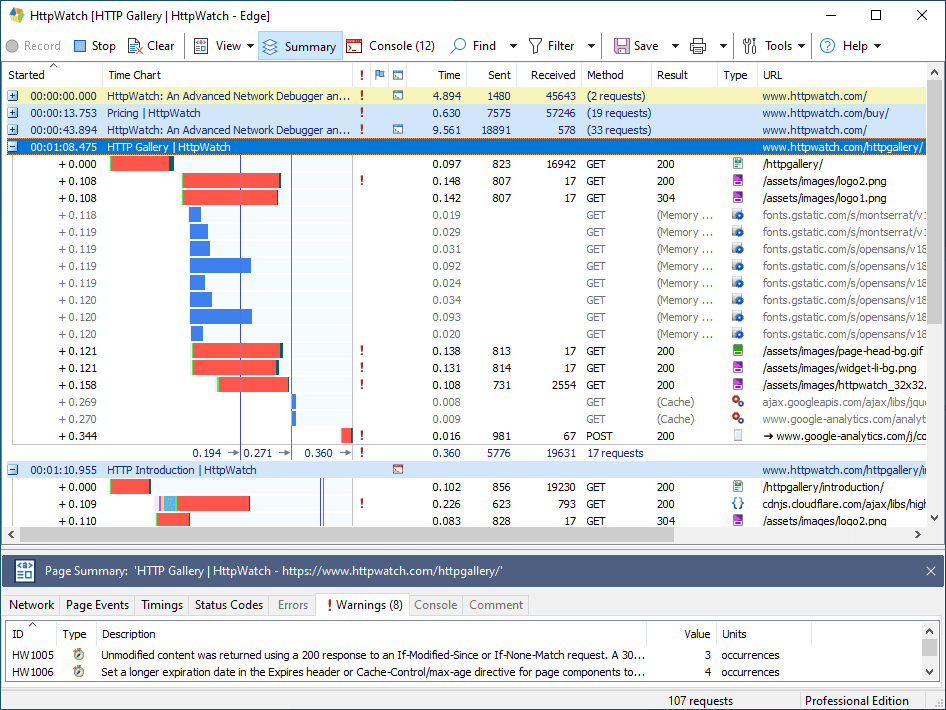Screen dimensions: 946x710
Task: Expand the 00:00:00.000 page group
Action: (13, 95)
